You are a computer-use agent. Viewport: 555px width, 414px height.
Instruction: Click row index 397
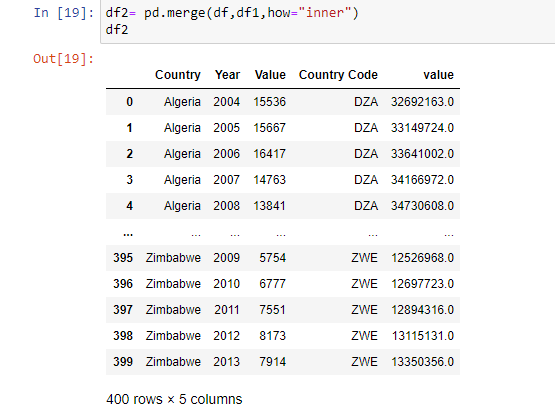[123, 310]
